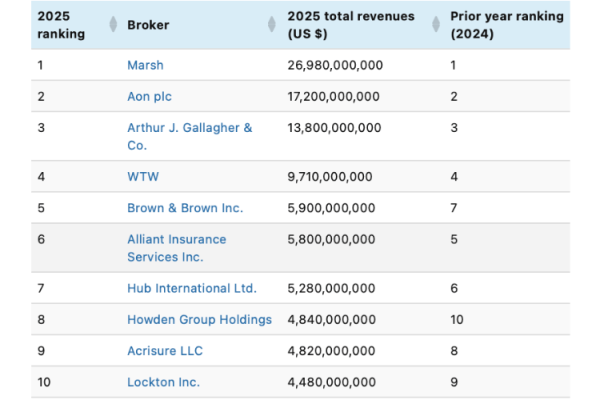The width and height of the screenshot is (600, 400).
Task: Click the '2025 ranking' column header
Action: [61, 25]
